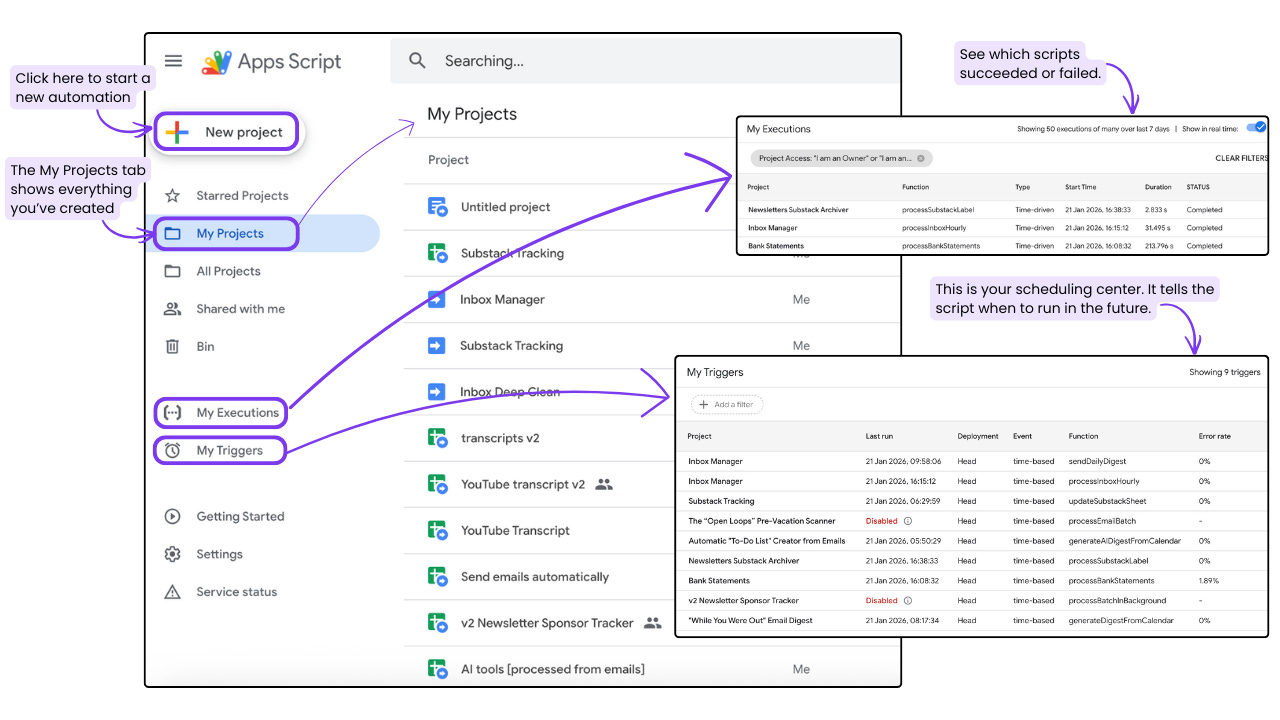Click shared icon beside v2 Newsletter Sponsor Tracker
Screen dimensions: 1280x720
point(652,623)
